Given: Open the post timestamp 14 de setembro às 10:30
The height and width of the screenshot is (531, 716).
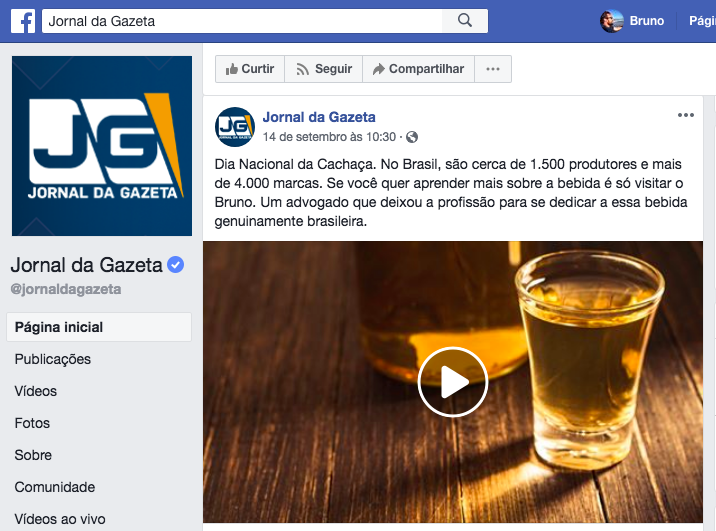Looking at the screenshot, I should [x=329, y=137].
